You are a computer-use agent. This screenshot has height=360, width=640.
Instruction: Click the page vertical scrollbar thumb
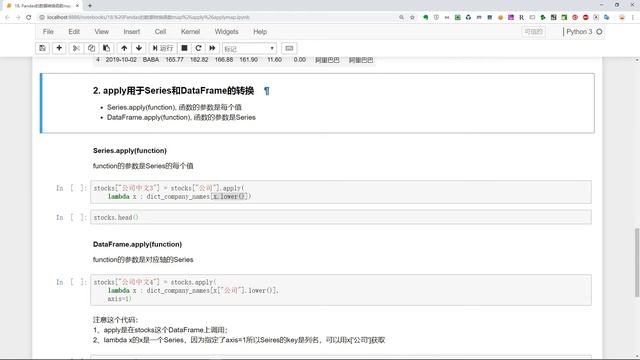pyautogui.click(x=637, y=263)
